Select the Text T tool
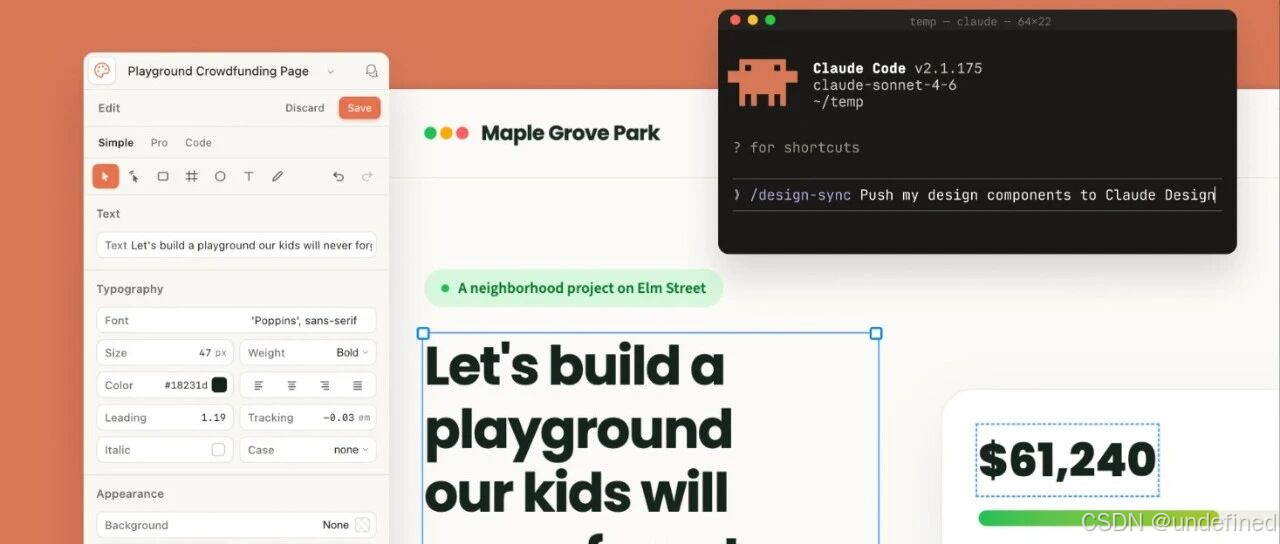Viewport: 1280px width, 544px height. 249,176
